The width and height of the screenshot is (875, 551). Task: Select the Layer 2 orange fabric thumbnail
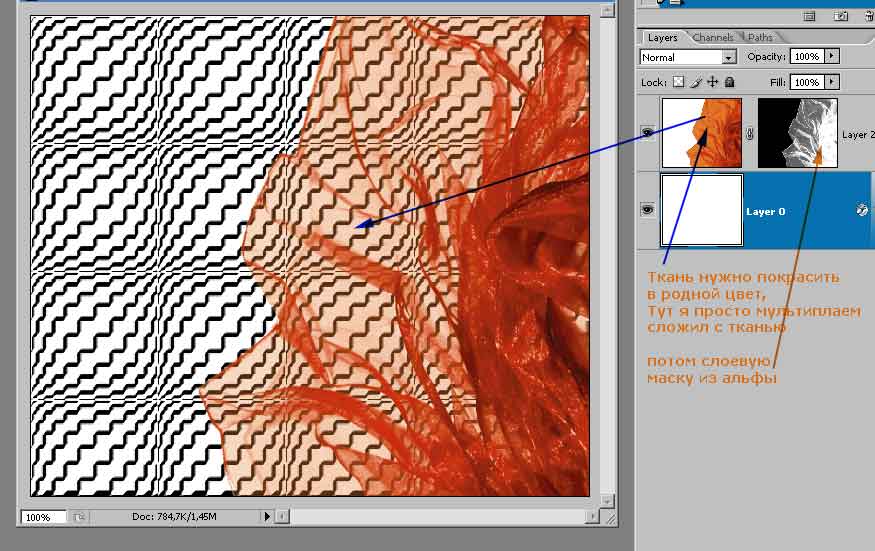pyautogui.click(x=702, y=133)
